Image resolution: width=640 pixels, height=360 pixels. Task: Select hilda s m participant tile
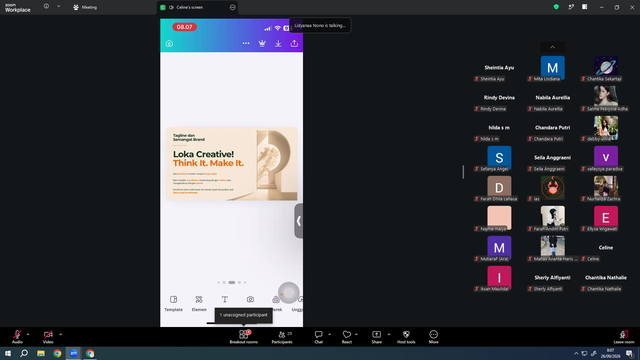499,129
